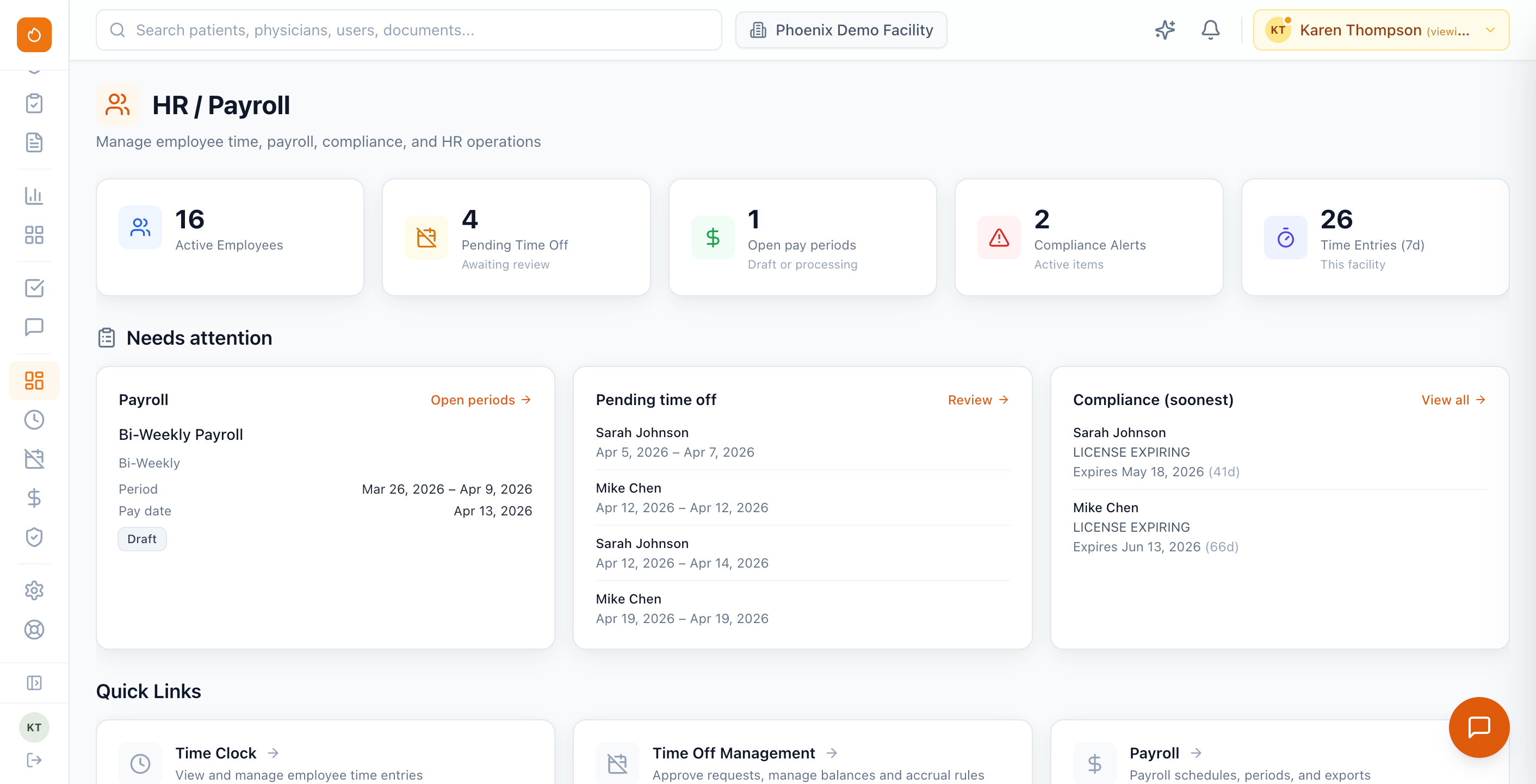The height and width of the screenshot is (784, 1536).
Task: Select the highlighted HR dashboard grid icon
Action: (34, 380)
